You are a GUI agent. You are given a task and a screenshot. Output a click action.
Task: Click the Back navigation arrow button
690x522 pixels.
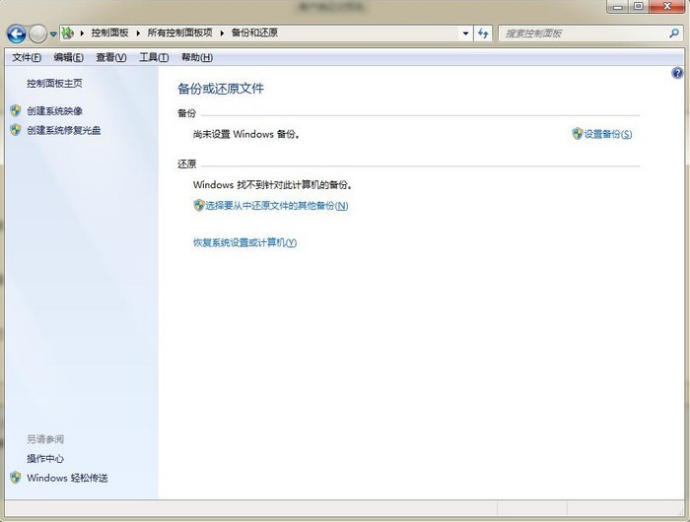point(15,33)
